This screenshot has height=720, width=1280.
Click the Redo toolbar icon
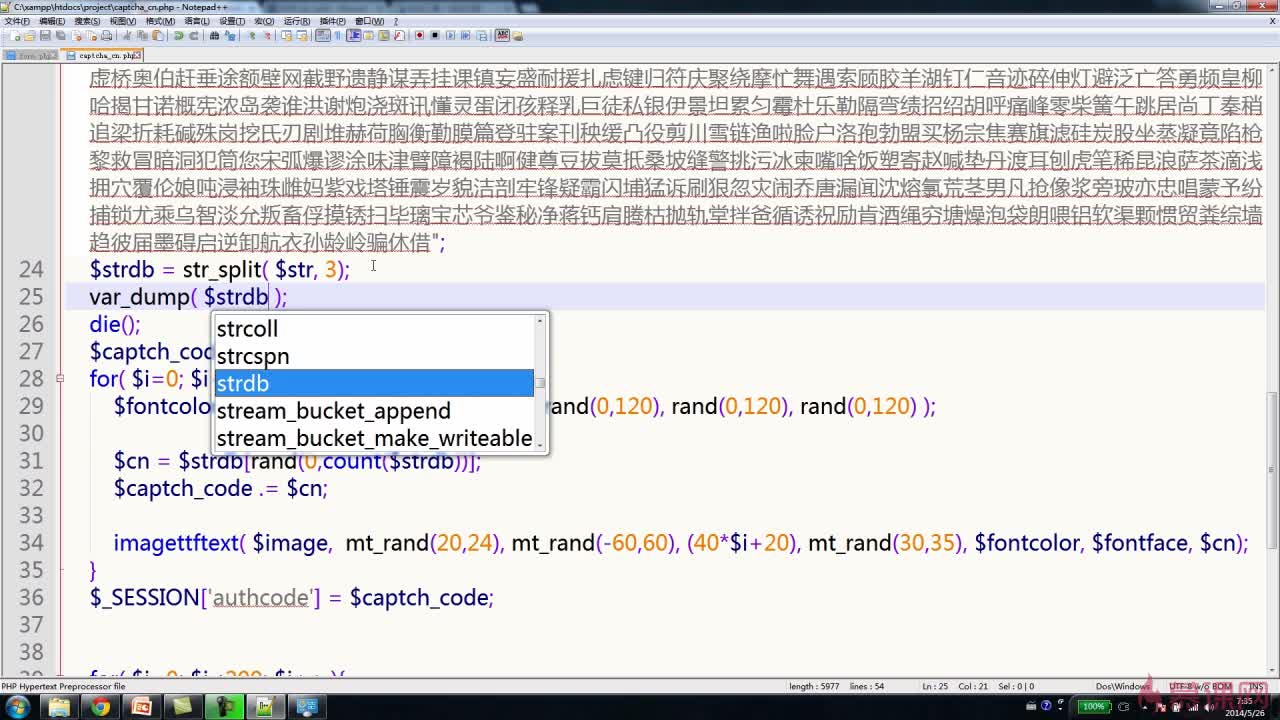pyautogui.click(x=193, y=35)
